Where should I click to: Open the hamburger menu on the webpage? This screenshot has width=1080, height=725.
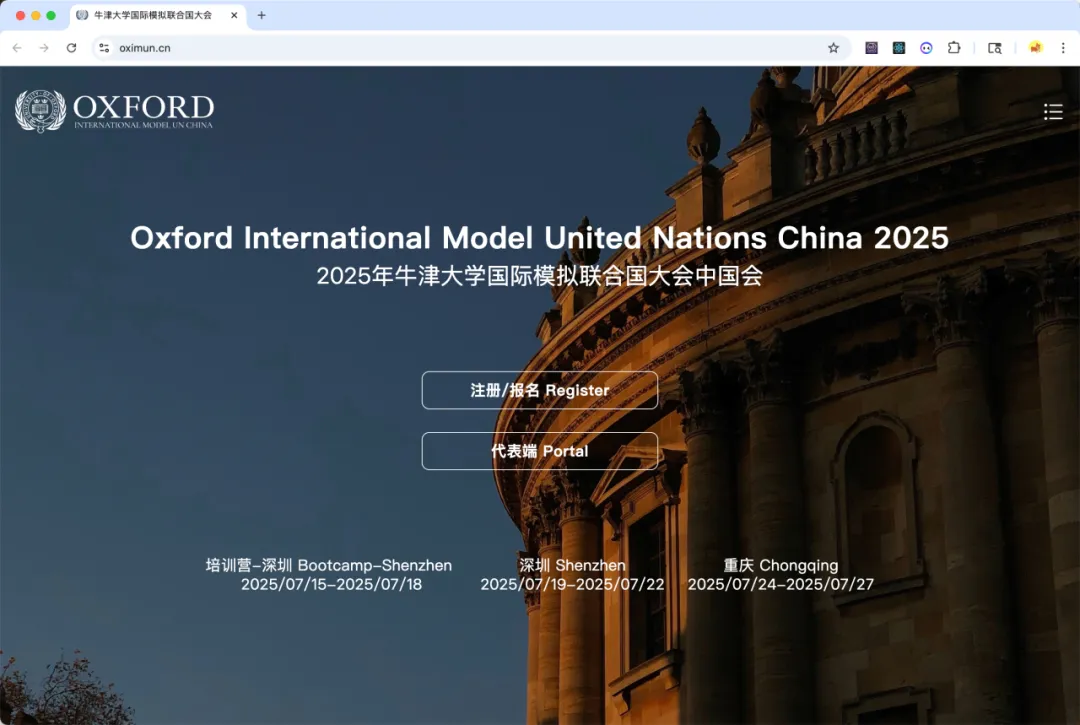click(1053, 112)
